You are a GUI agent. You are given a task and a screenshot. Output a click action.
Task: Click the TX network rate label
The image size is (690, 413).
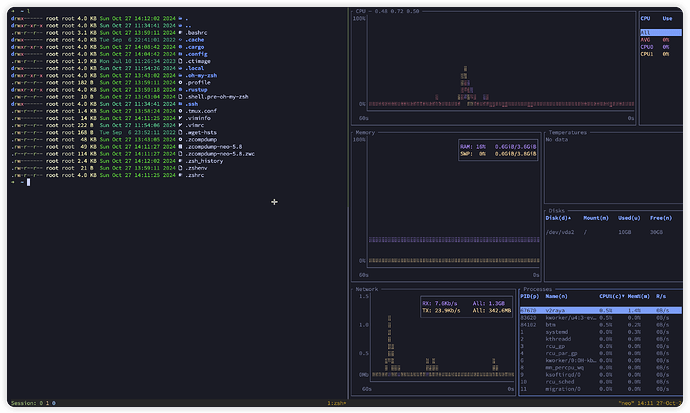441,311
